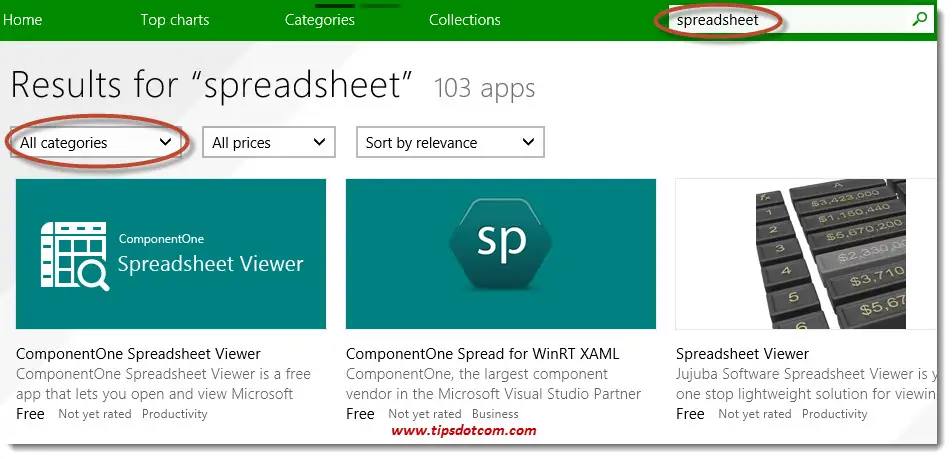Click the 103 apps result count
Viewport: 952px width, 459px height.
click(484, 88)
